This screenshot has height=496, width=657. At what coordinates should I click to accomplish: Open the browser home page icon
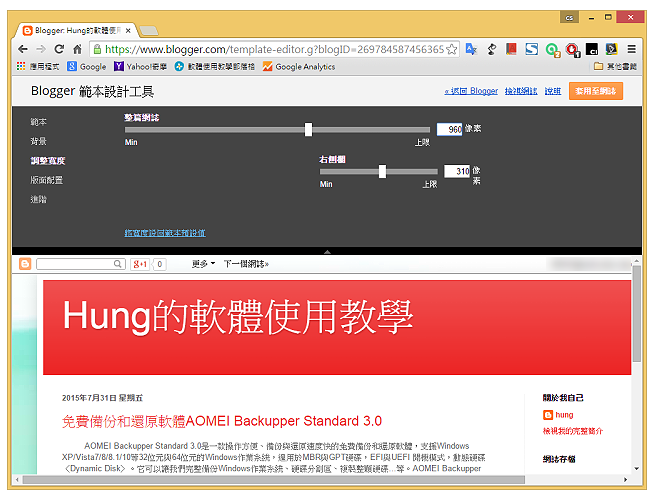click(x=77, y=49)
